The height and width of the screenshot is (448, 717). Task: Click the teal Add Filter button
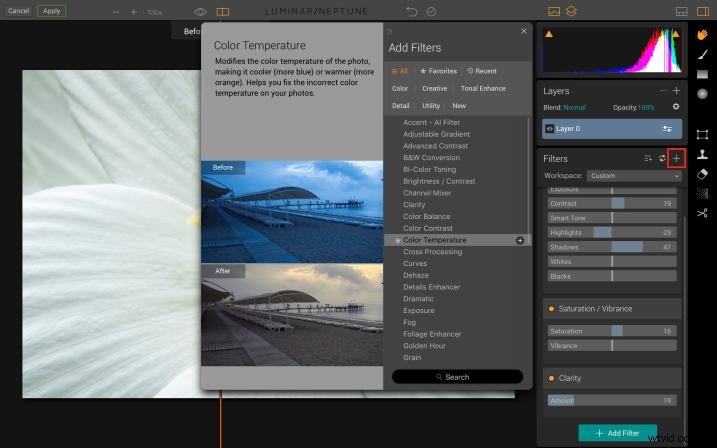[617, 433]
